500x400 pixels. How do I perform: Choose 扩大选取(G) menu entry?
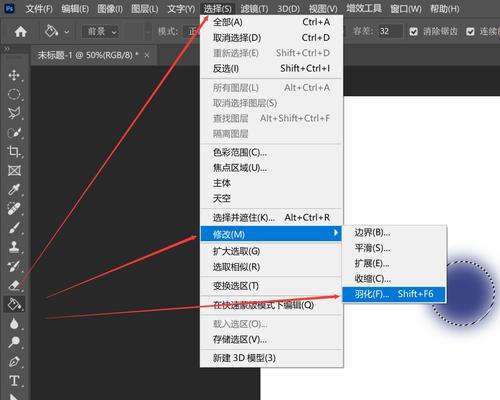(x=272, y=251)
